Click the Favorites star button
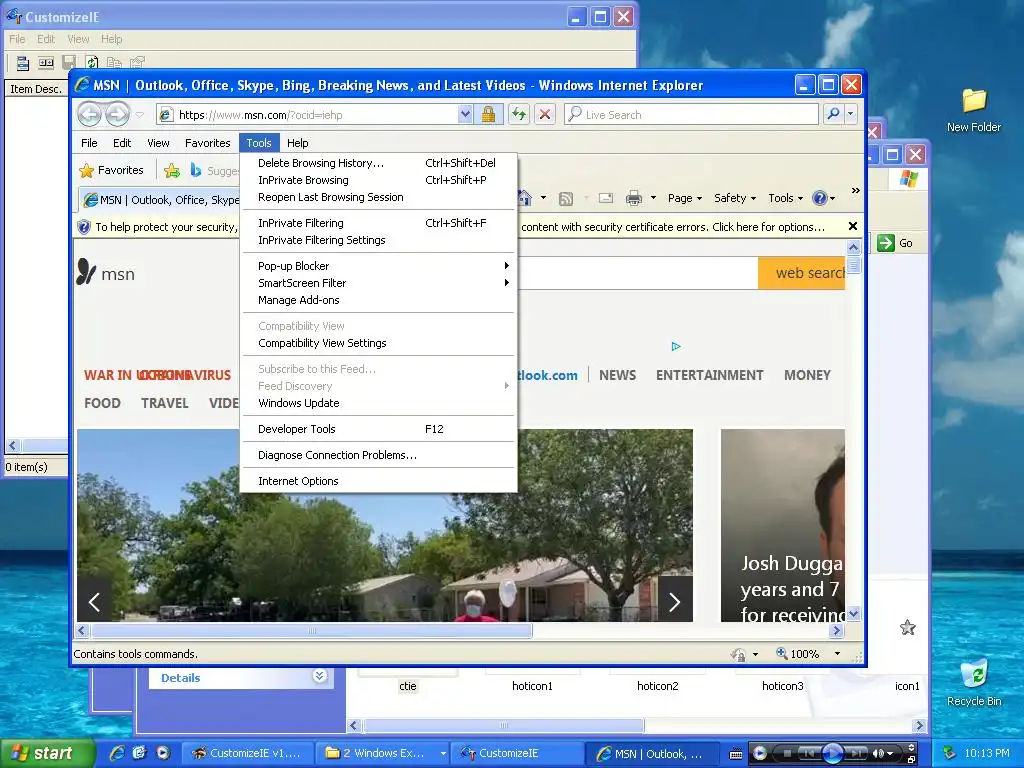The image size is (1024, 768). point(112,170)
